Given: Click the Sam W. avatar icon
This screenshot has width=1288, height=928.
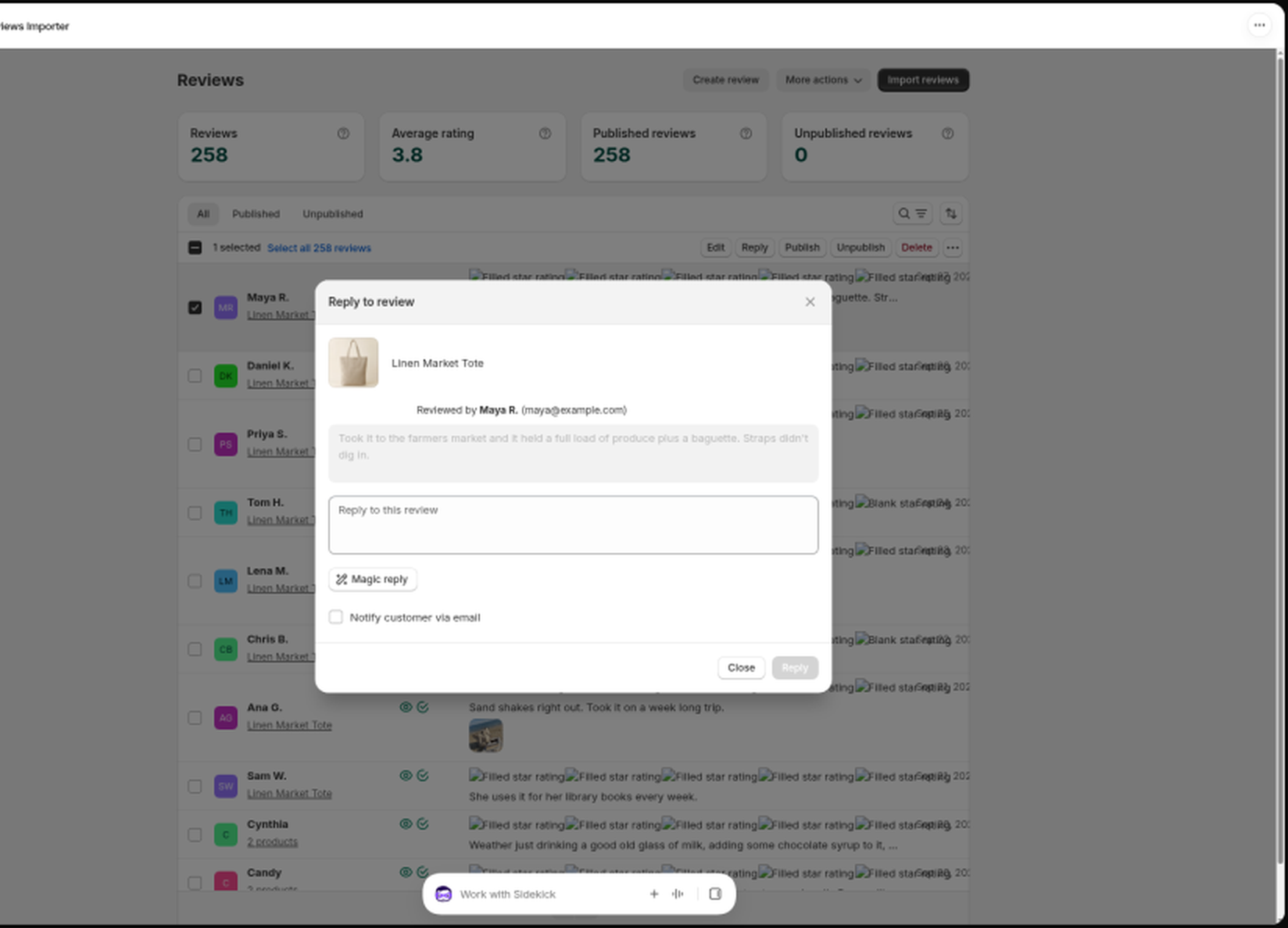Looking at the screenshot, I should pos(226,786).
